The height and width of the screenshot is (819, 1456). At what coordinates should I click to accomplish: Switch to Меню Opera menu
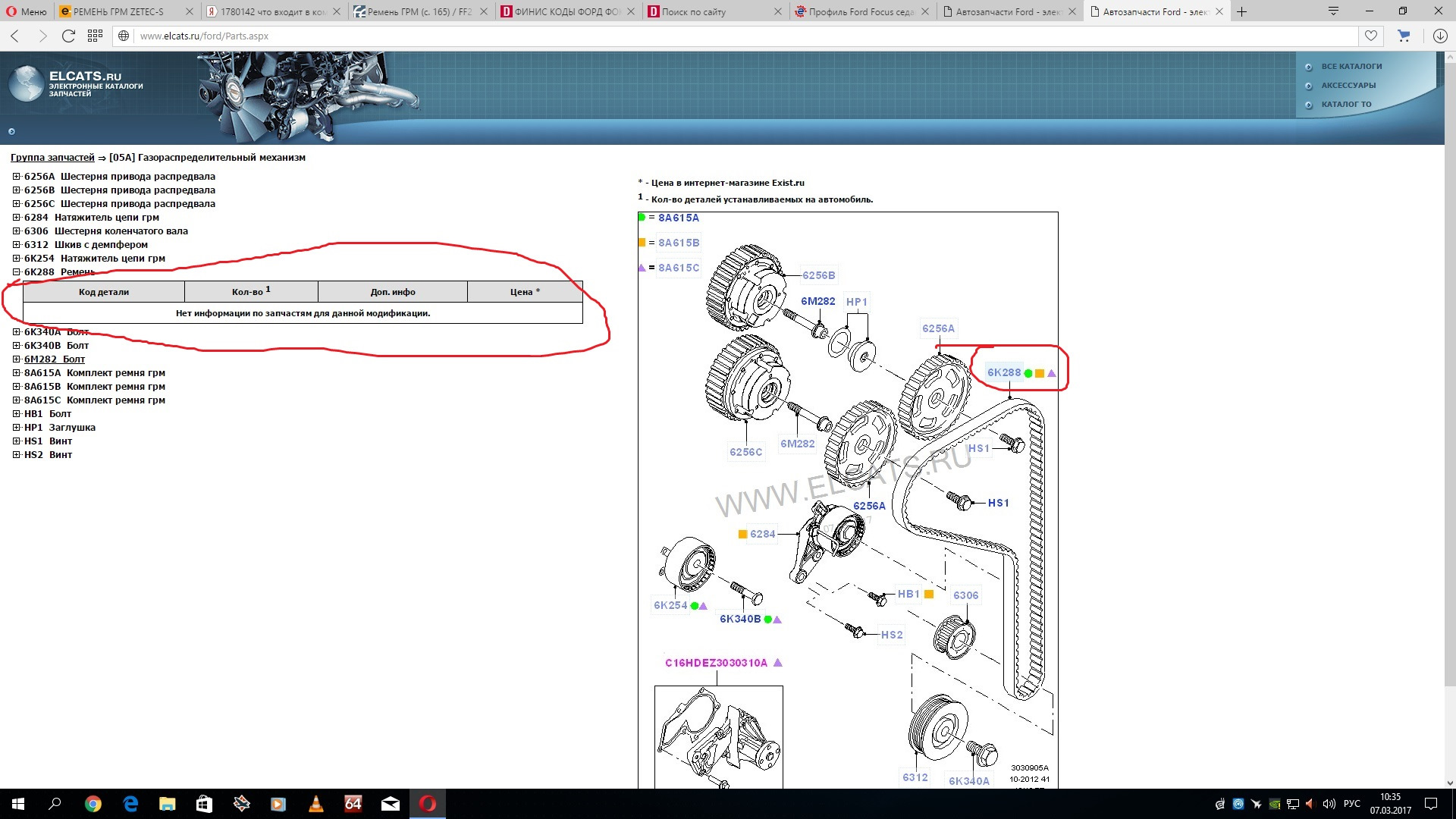point(27,11)
